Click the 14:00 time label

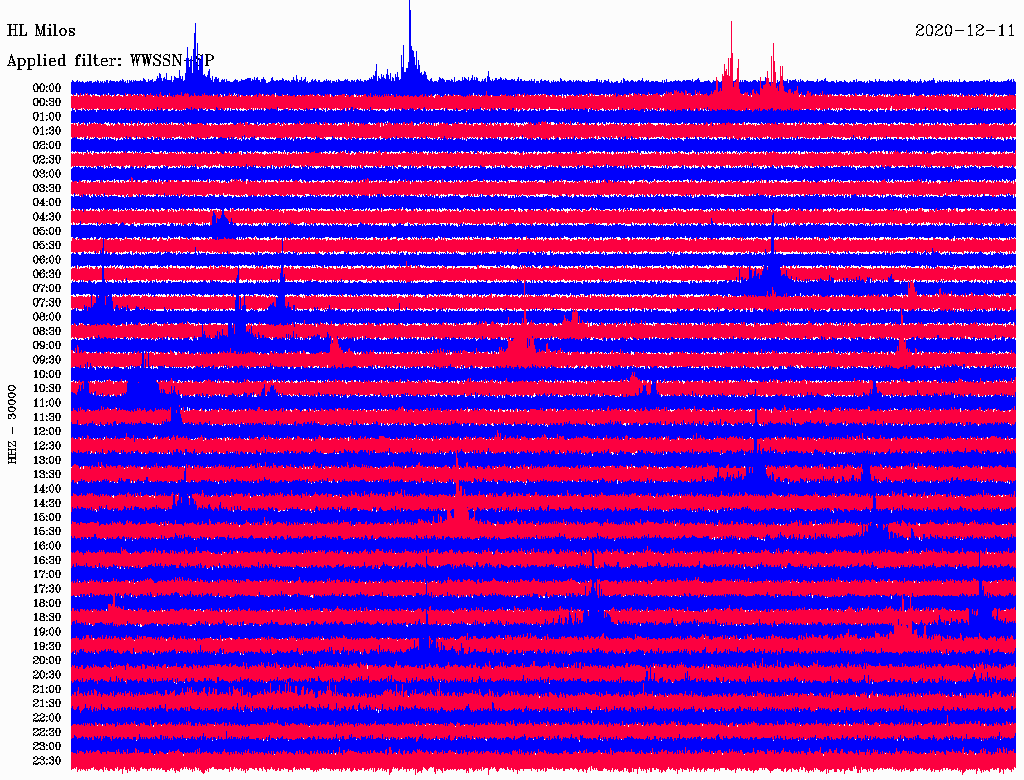[x=47, y=489]
